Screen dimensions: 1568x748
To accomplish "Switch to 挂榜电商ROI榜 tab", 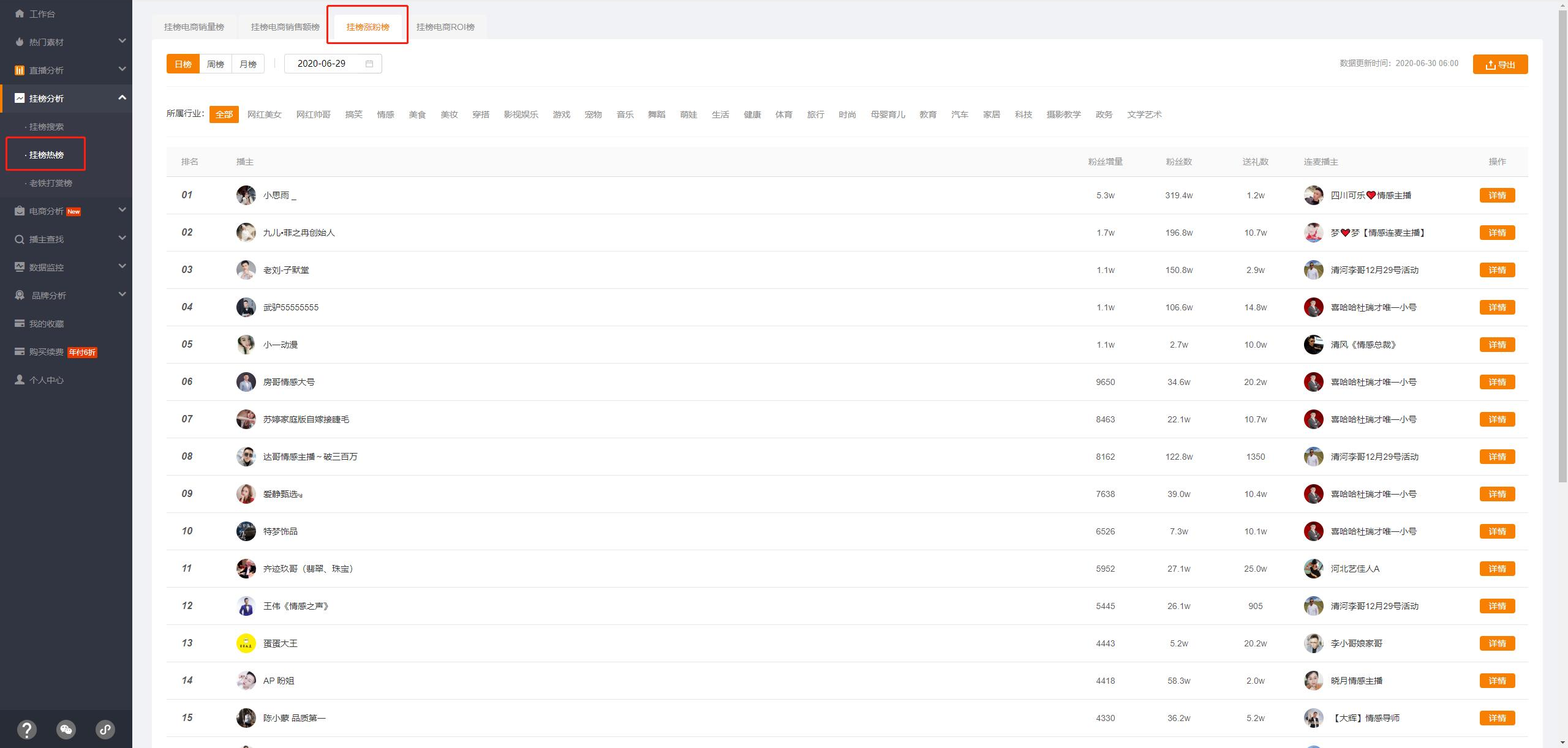I will [x=449, y=26].
